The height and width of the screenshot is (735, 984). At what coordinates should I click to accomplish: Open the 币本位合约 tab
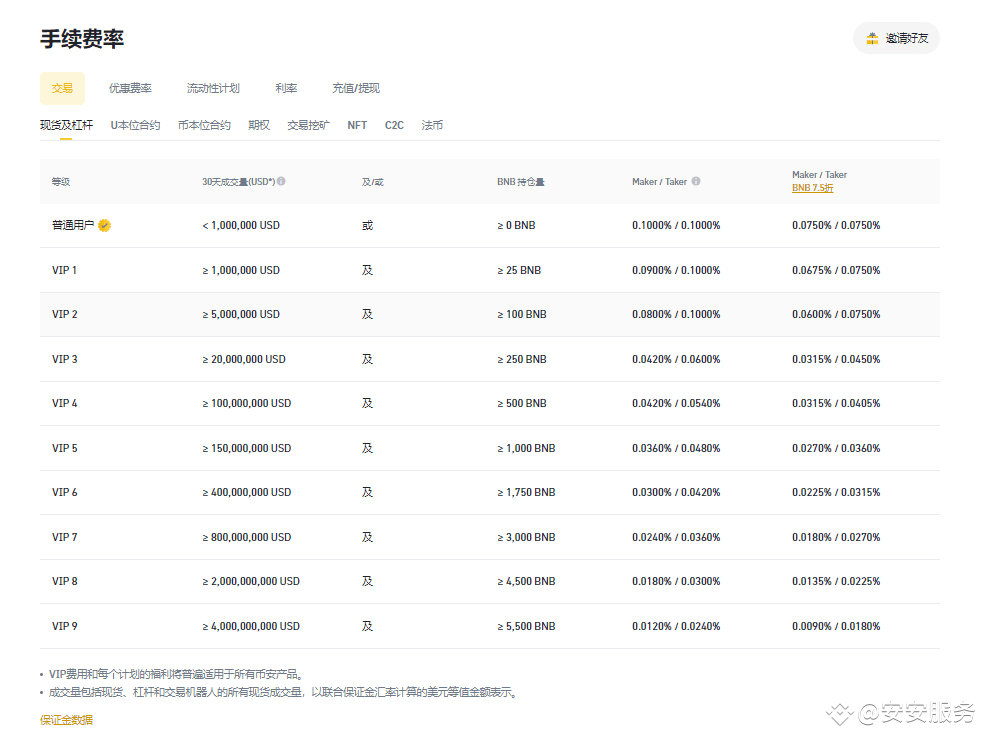pos(203,124)
